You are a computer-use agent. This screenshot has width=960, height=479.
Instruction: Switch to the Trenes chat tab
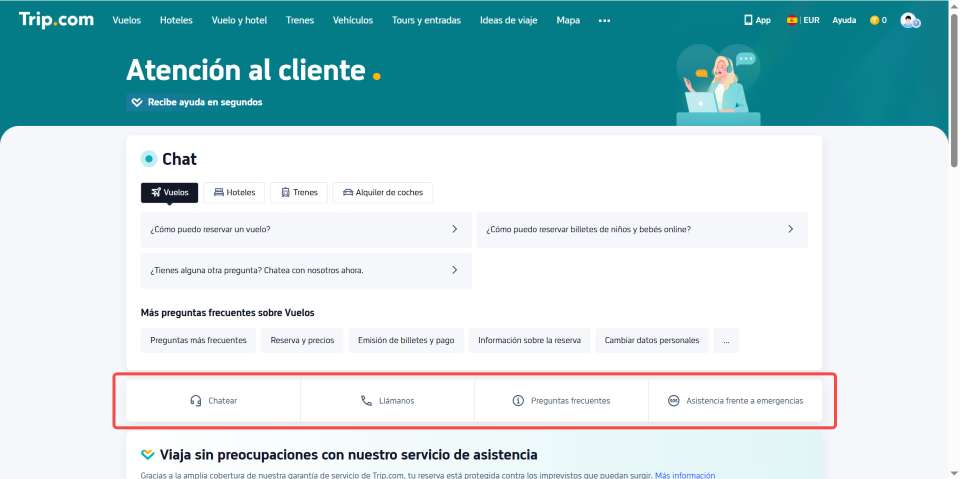point(298,192)
